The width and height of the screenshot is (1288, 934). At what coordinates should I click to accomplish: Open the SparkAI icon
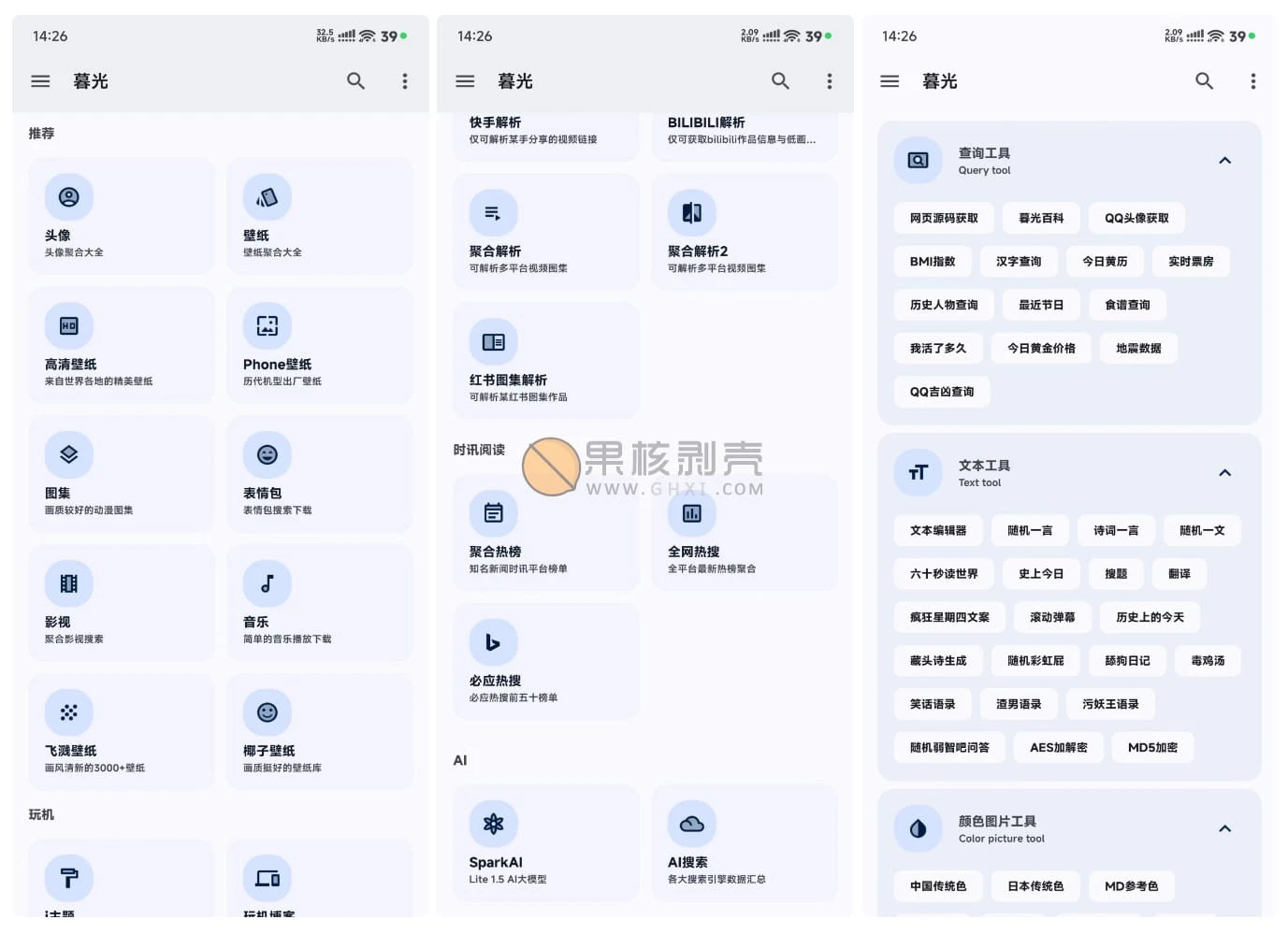pyautogui.click(x=494, y=824)
